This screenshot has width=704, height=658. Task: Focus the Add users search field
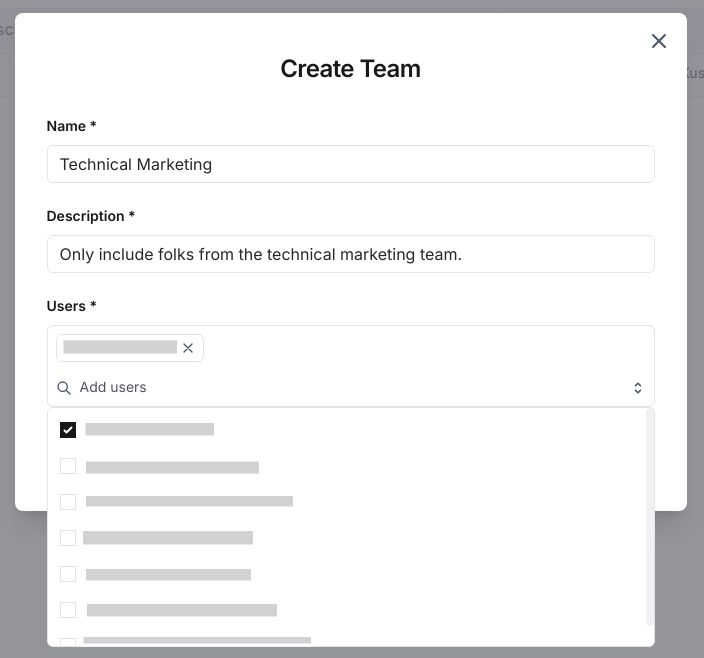click(350, 387)
